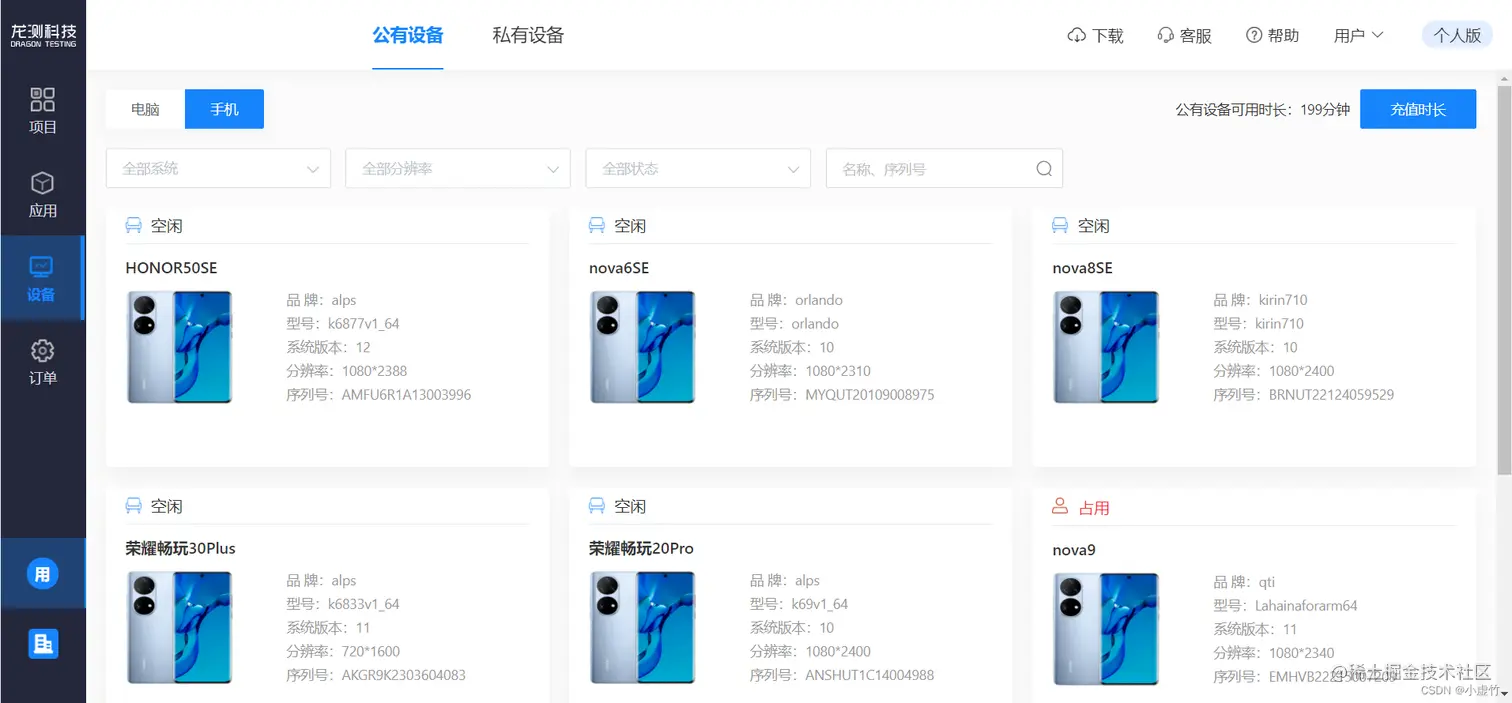Click model k6877v1_64 text
Screen dimensions: 1512x703
pos(364,324)
